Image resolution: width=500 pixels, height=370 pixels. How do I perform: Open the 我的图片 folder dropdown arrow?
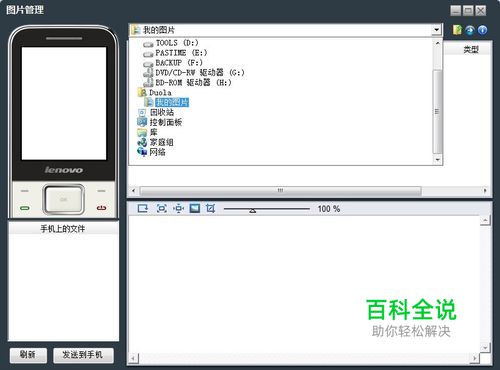pos(436,30)
